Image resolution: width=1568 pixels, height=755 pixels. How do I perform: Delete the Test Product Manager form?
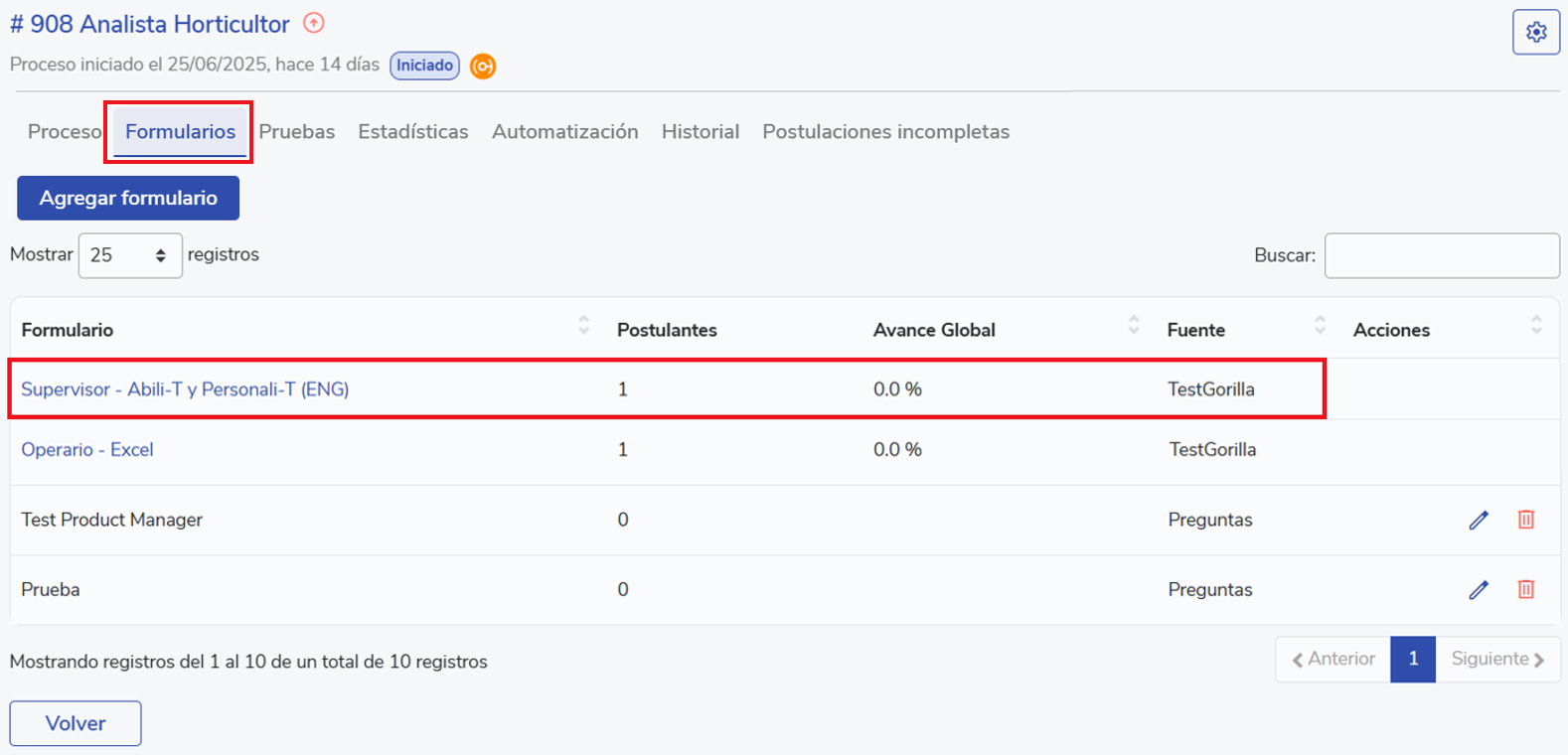1526,520
